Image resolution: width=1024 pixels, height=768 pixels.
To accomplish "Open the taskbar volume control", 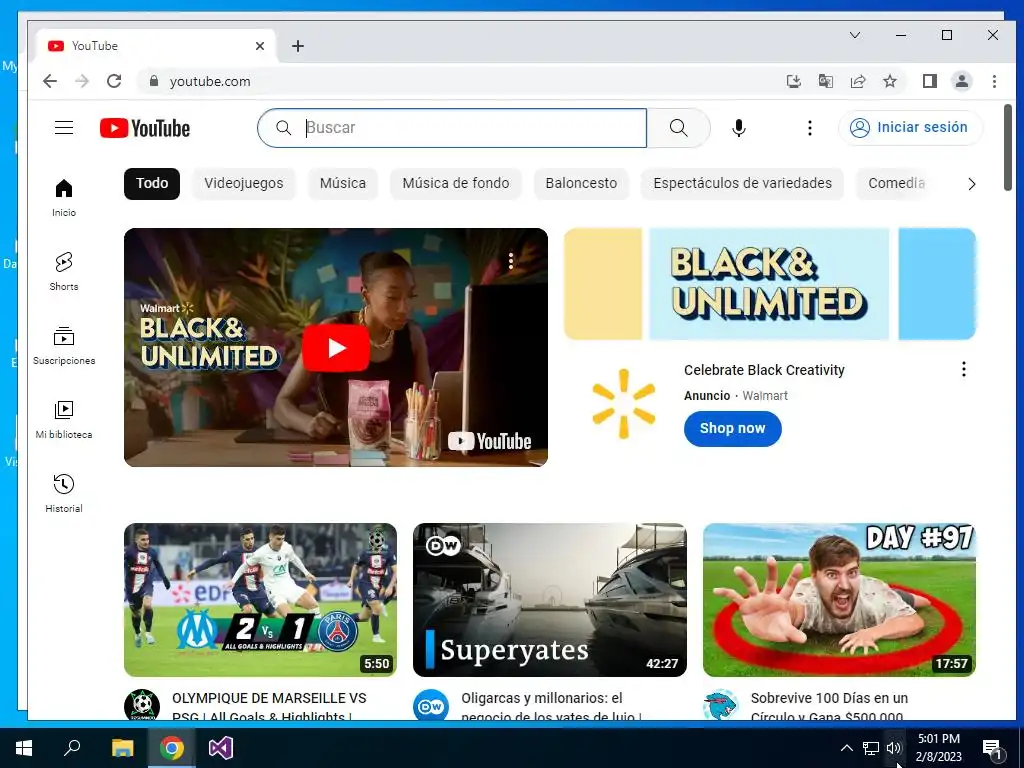I will pos(893,748).
